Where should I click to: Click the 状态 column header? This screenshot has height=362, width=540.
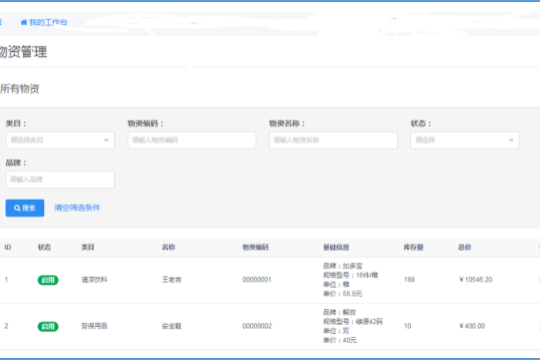[44, 247]
